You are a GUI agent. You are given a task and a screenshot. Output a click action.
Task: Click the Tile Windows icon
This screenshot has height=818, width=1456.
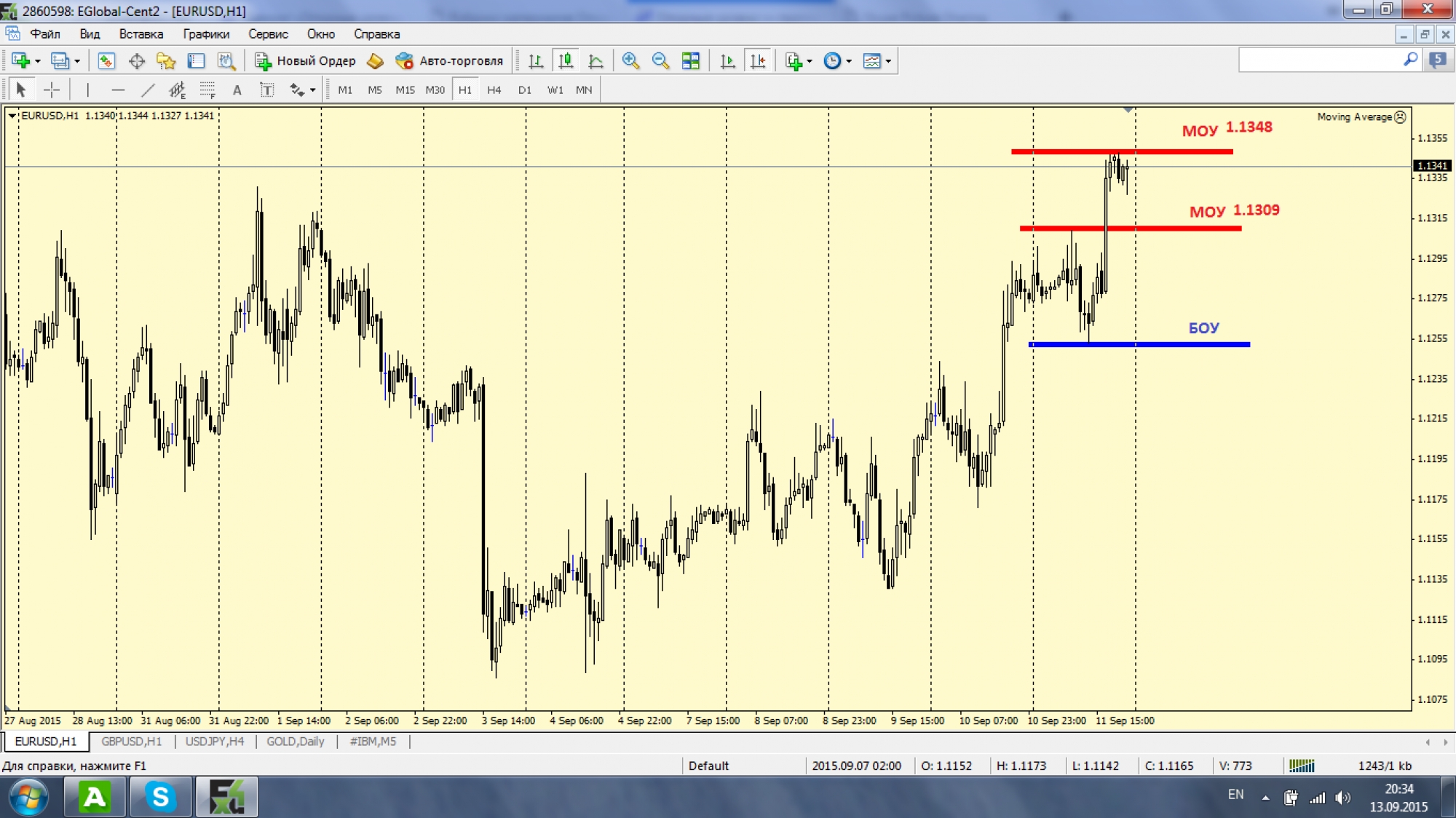coord(691,61)
